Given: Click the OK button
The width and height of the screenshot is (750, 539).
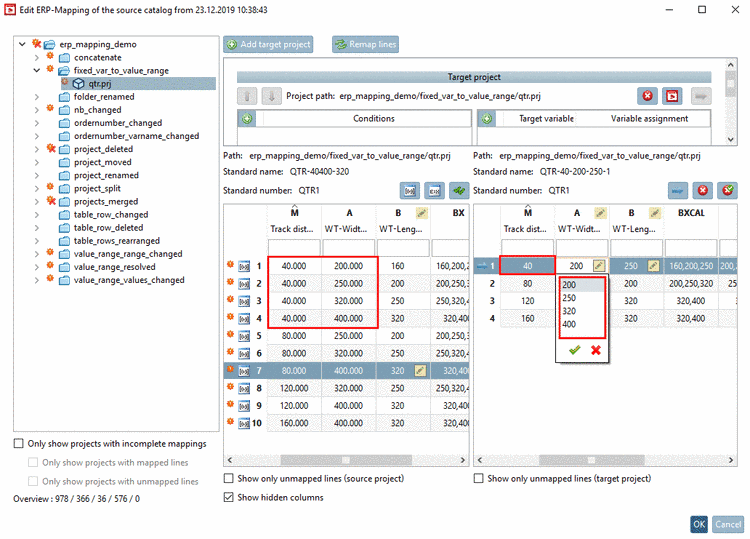Looking at the screenshot, I should 699,524.
